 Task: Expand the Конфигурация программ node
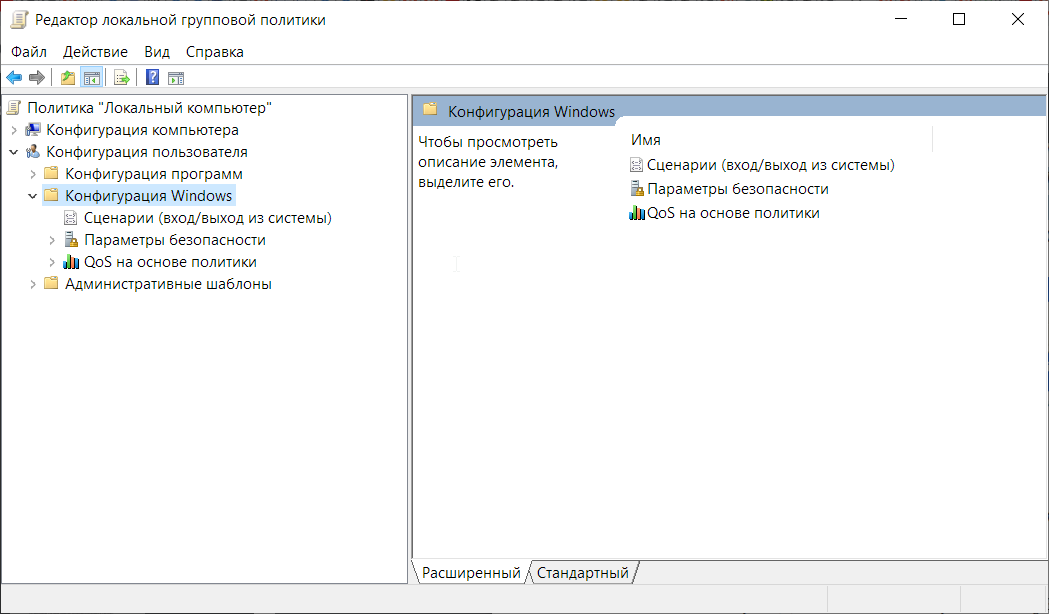(x=33, y=174)
